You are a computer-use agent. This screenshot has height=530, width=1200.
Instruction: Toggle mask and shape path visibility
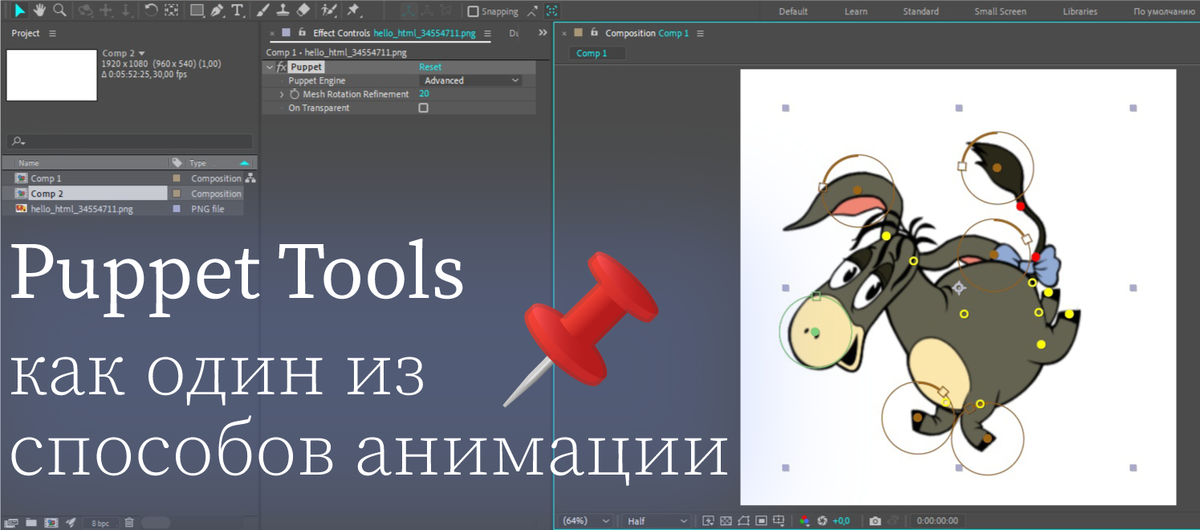pyautogui.click(x=744, y=521)
